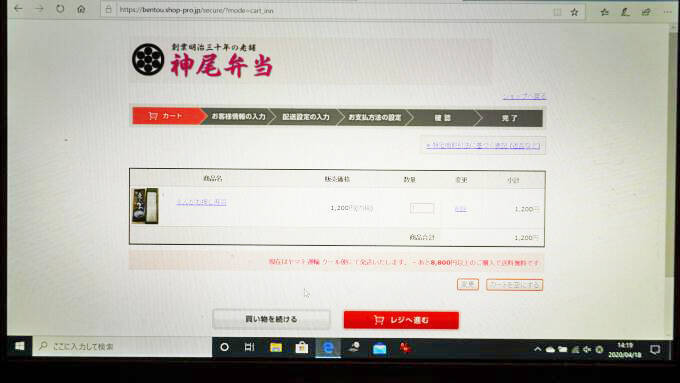Click the share page icon

(x=646, y=12)
